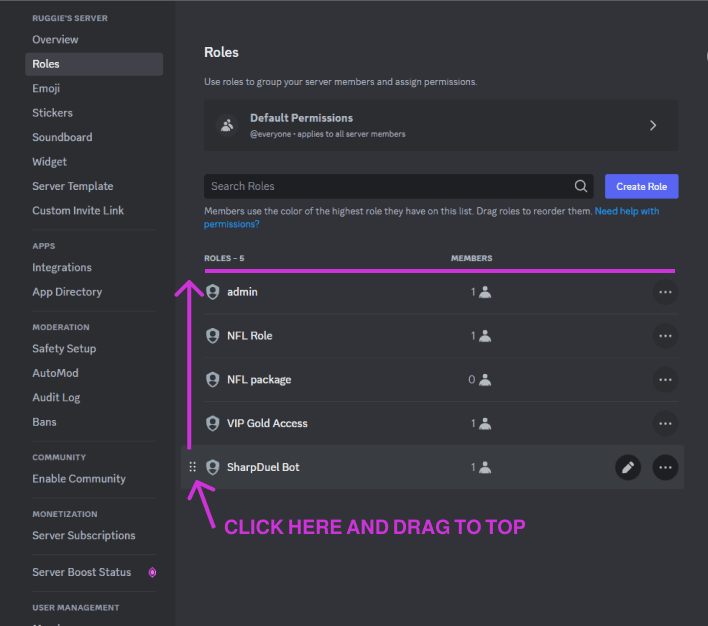Click the Create Role button

(x=641, y=186)
